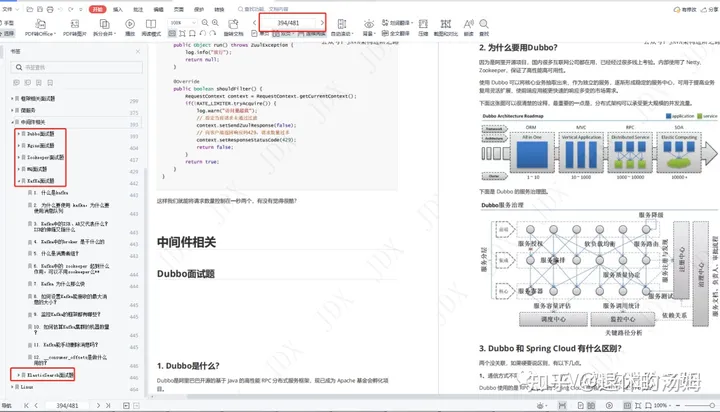Click the open-file folder icon in the title bar
Viewport: 720px width, 412px height.
(x=30, y=9)
